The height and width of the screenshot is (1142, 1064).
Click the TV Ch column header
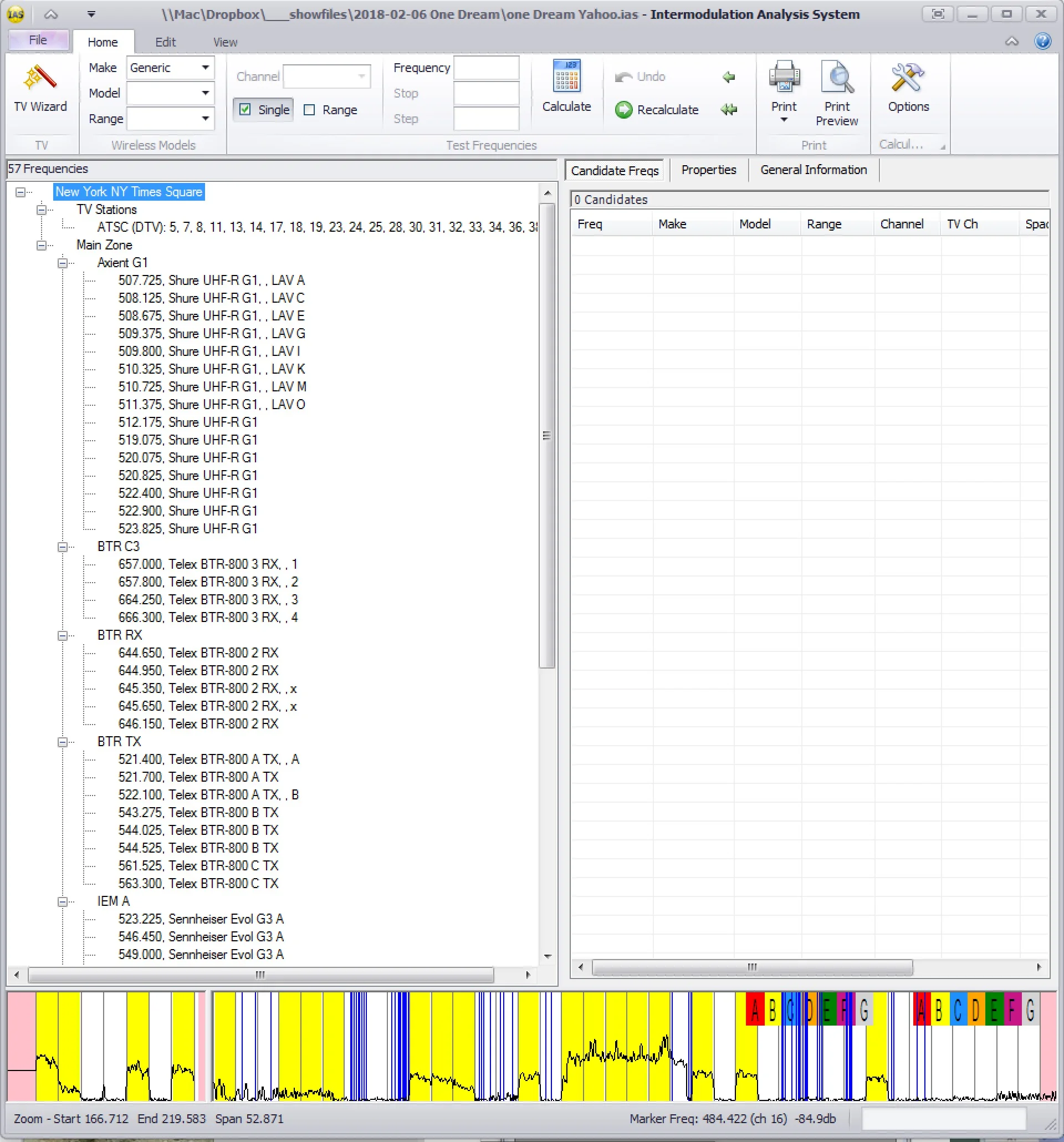tap(980, 224)
